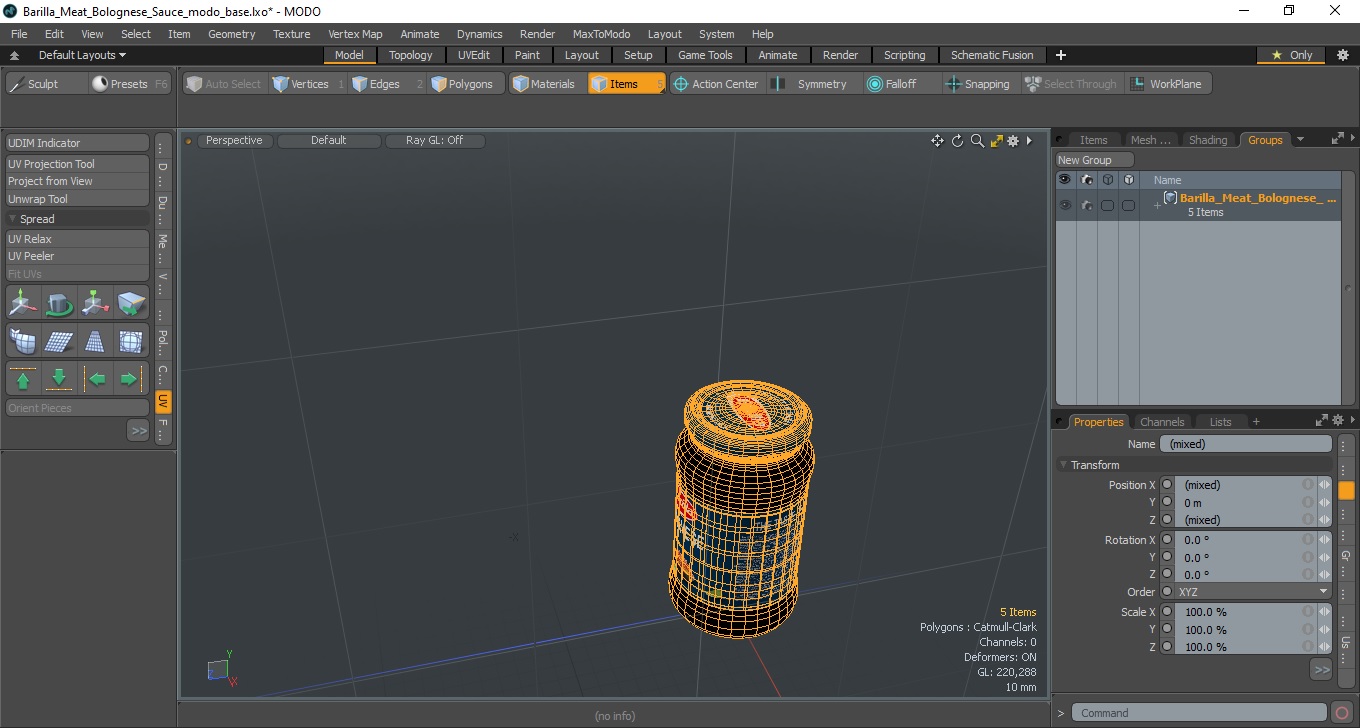The width and height of the screenshot is (1360, 728).
Task: Open the rotation Order XYZ dropdown
Action: click(x=1252, y=592)
